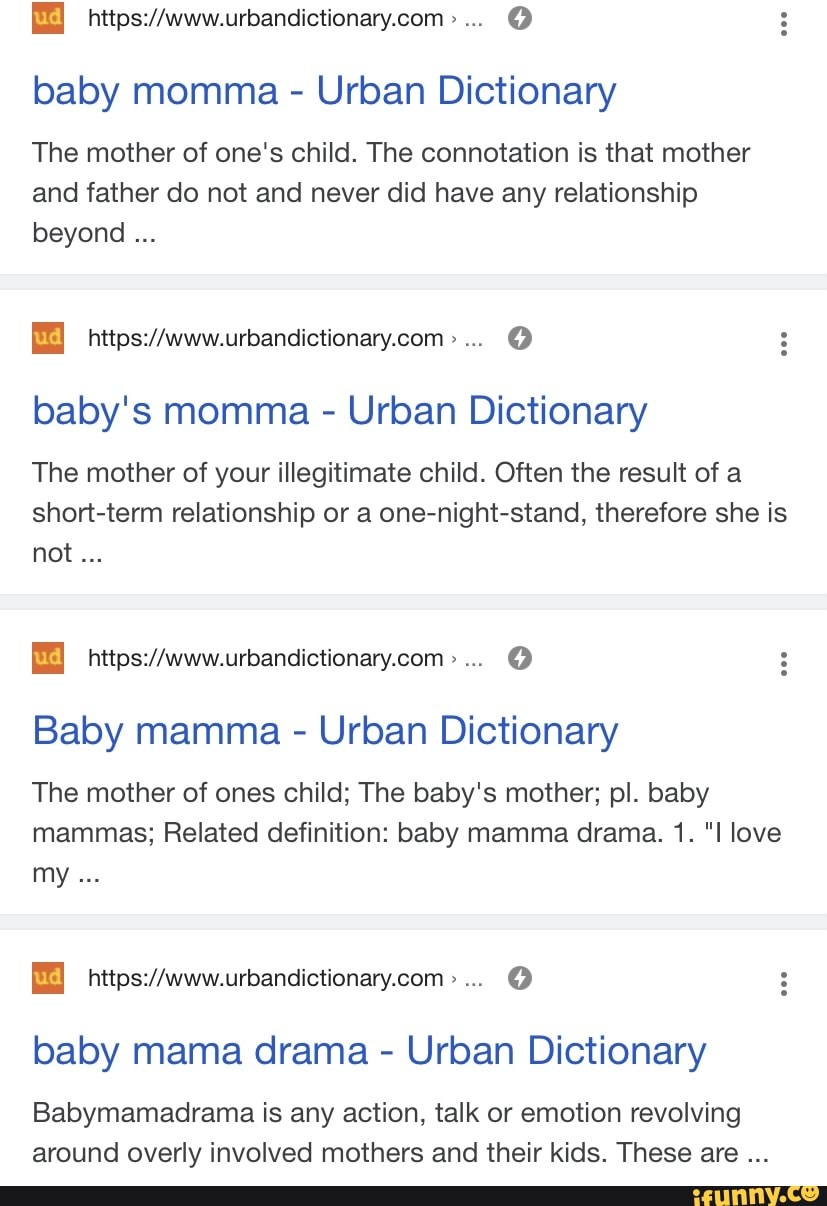Open the 'baby momma - Urban Dictionary' result
Screen dimensions: 827x1206
pos(324,92)
